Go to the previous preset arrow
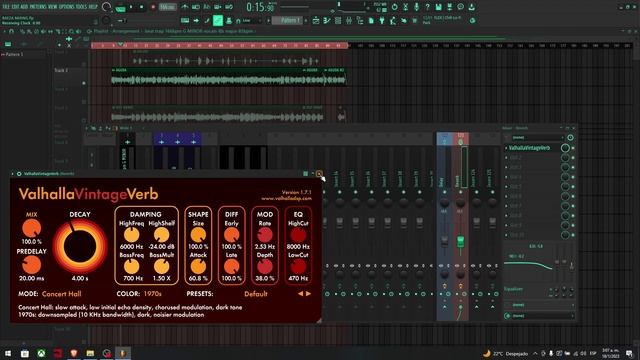Screen dimensions: 640x360 [301, 293]
